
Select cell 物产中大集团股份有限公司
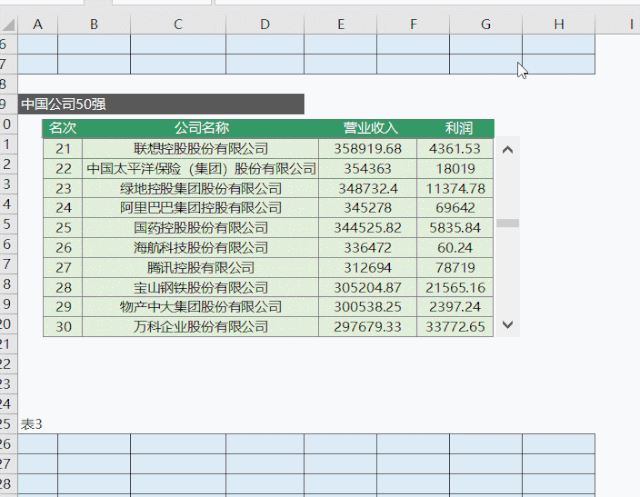pyautogui.click(x=200, y=307)
